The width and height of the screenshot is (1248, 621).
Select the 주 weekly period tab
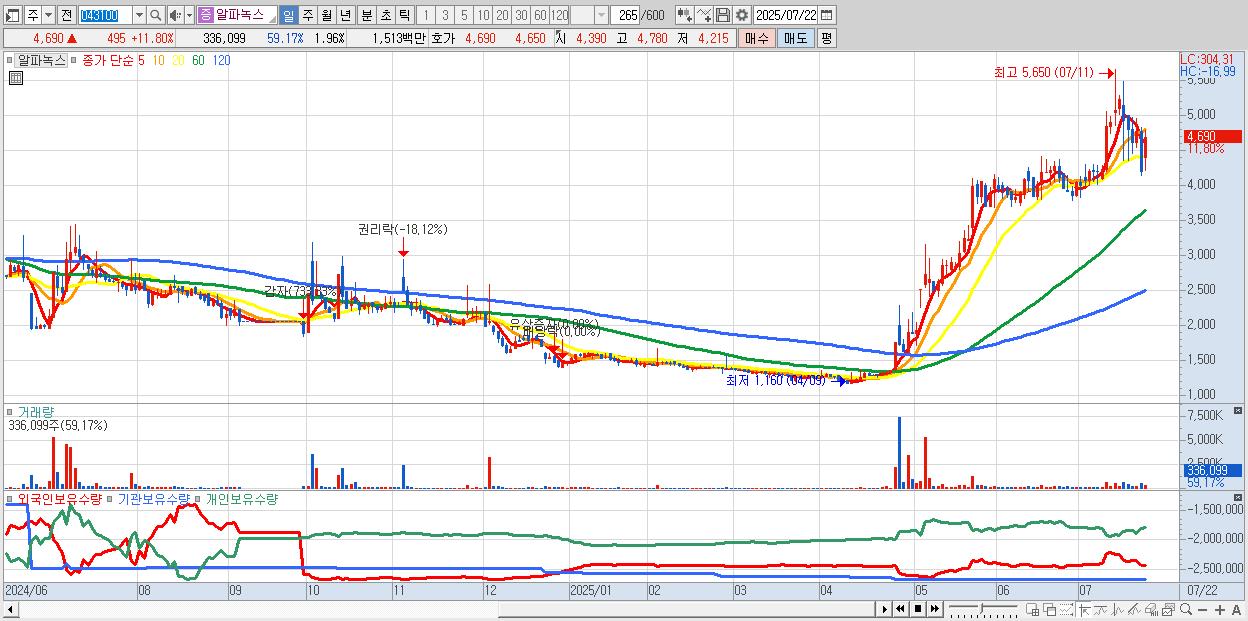307,15
